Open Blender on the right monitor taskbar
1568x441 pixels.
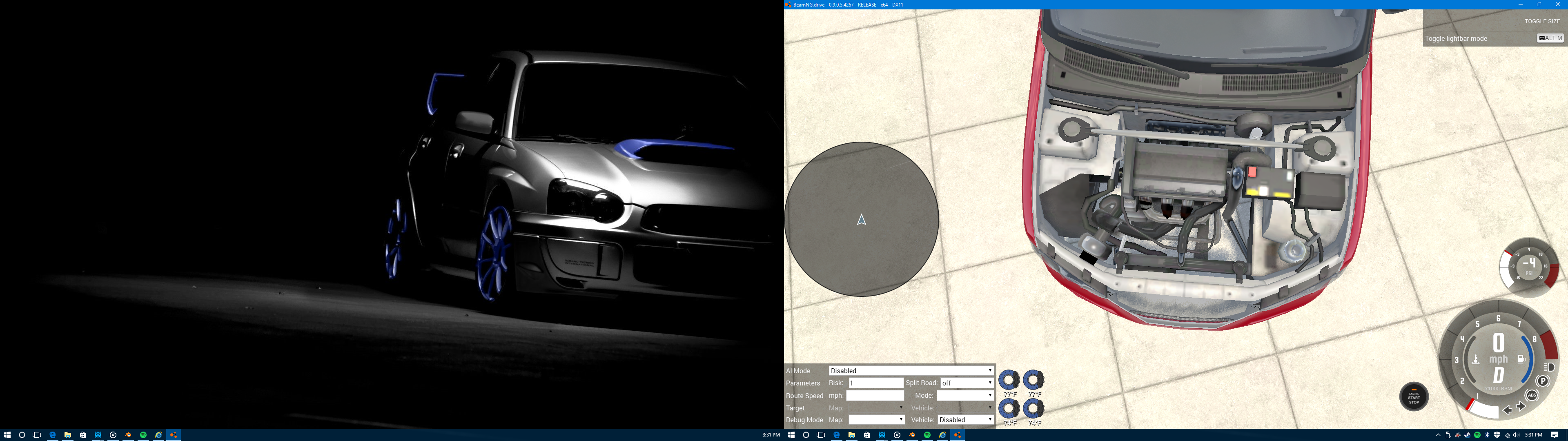(913, 435)
